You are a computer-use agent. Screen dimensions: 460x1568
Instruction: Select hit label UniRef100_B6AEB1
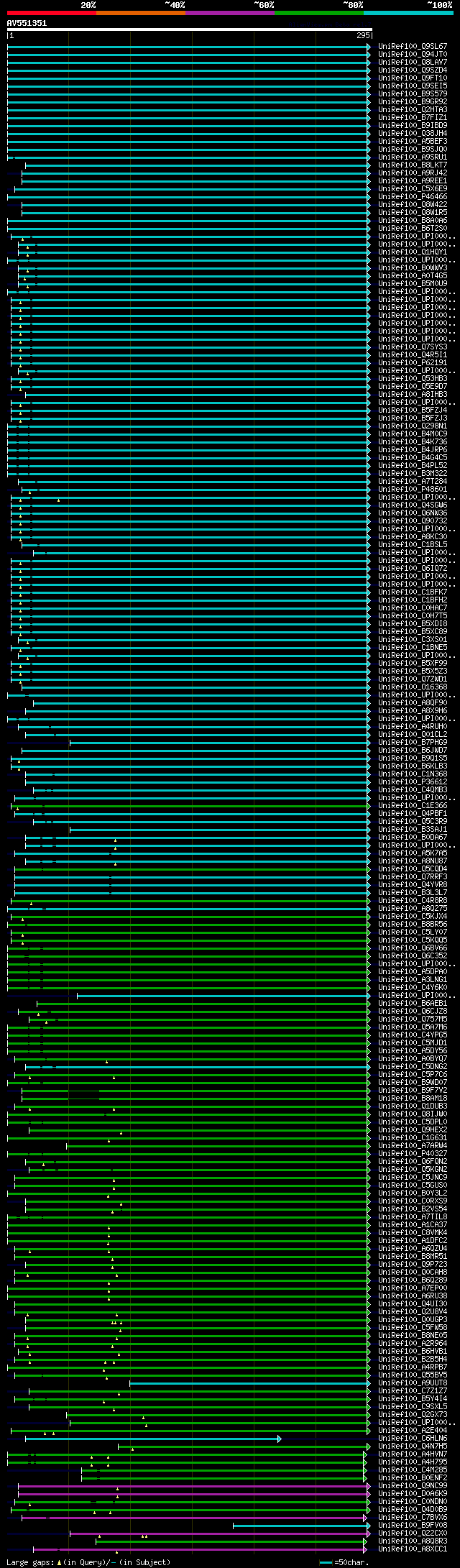[x=413, y=1004]
